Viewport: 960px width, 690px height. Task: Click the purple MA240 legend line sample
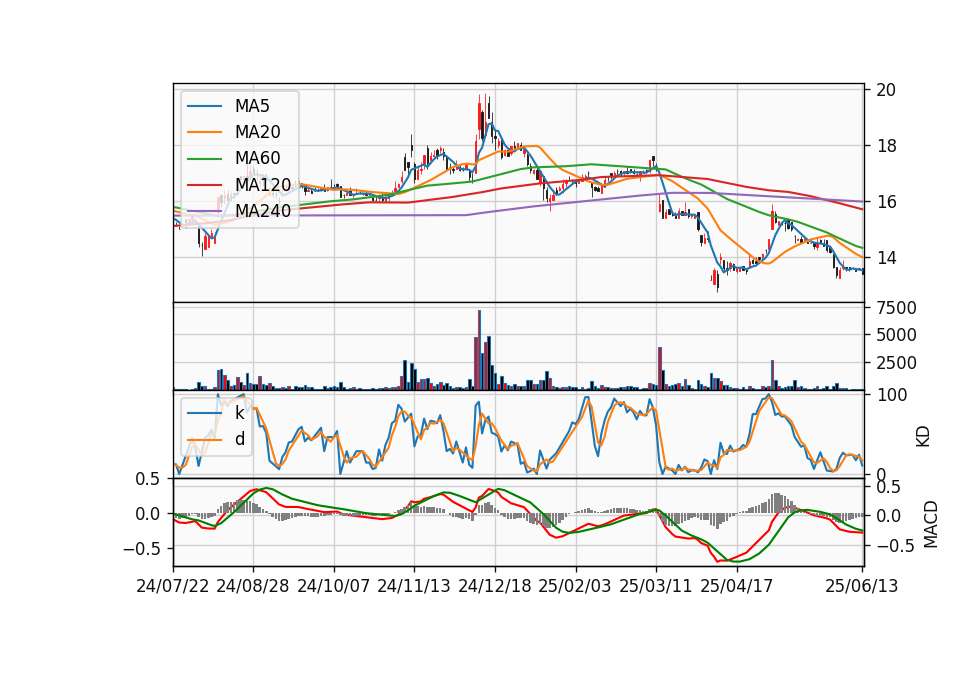(204, 211)
